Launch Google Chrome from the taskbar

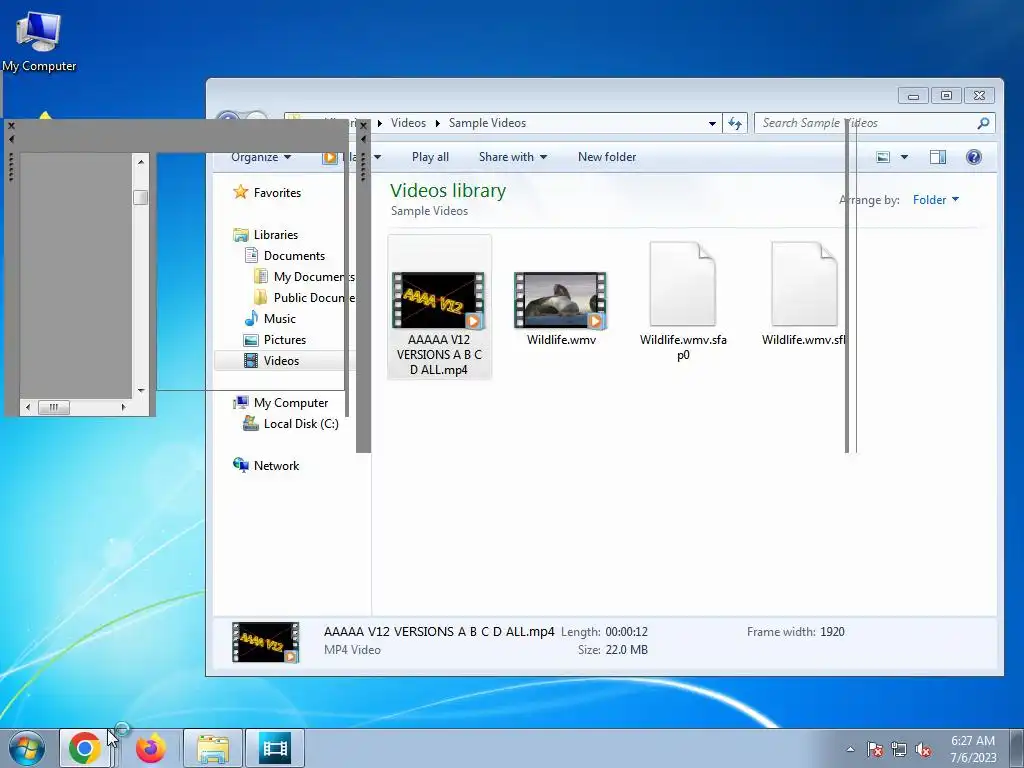[x=85, y=748]
